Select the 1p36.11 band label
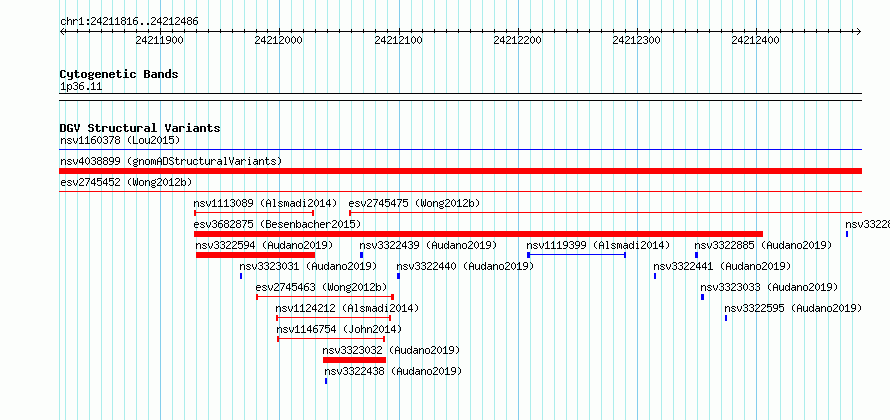This screenshot has width=890, height=420. [x=81, y=87]
